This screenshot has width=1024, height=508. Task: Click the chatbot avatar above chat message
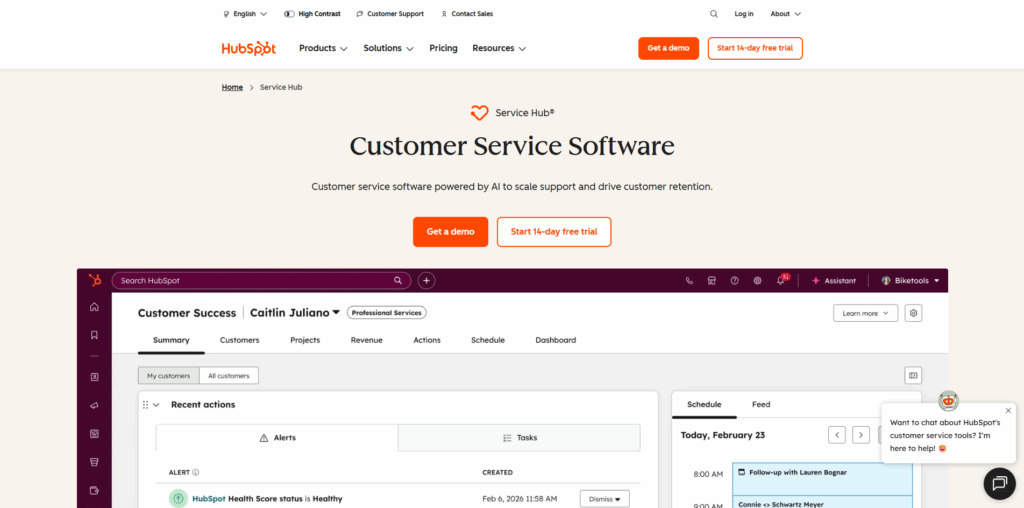(948, 400)
